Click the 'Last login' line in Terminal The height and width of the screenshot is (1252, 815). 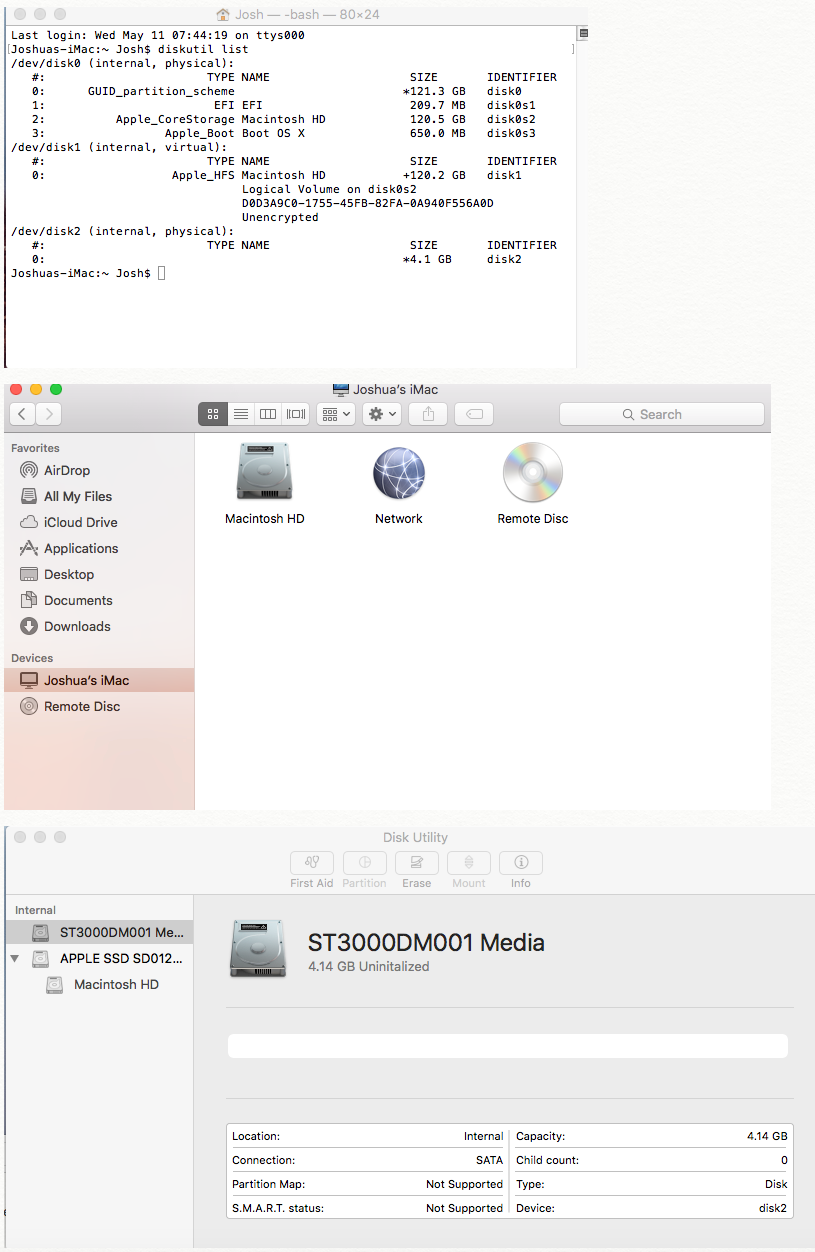point(157,35)
